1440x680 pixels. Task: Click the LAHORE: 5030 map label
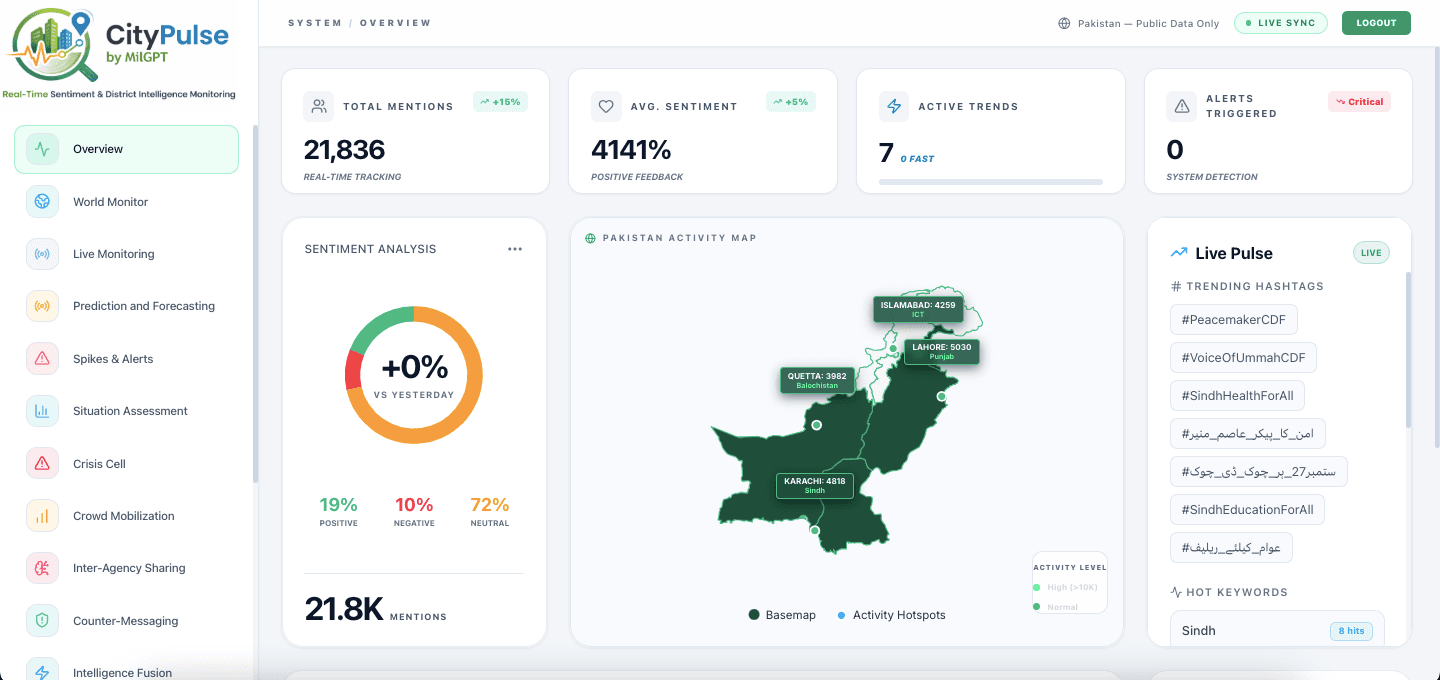tap(941, 352)
